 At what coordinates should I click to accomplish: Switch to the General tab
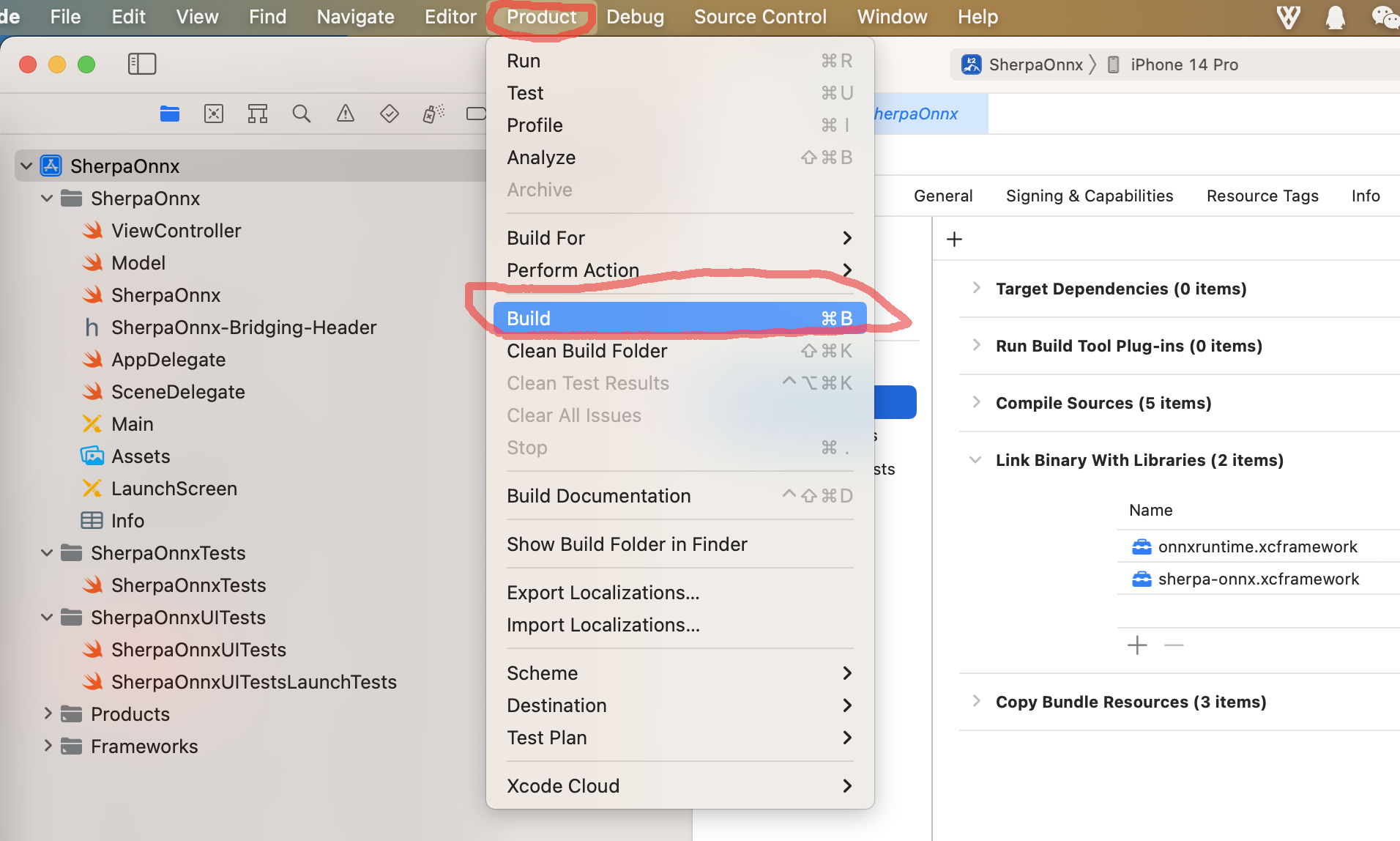[943, 196]
